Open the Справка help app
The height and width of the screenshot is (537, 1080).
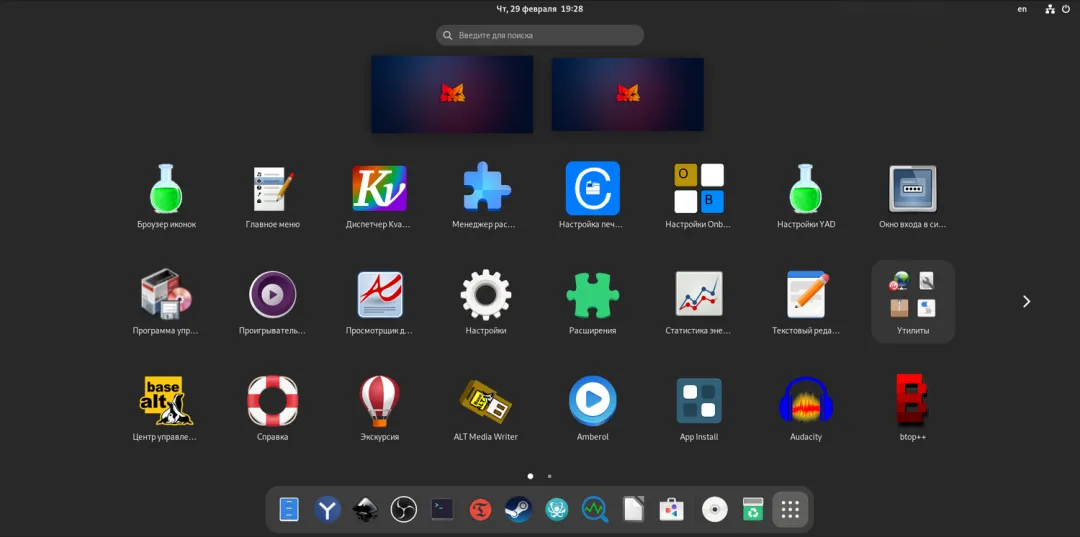[272, 408]
